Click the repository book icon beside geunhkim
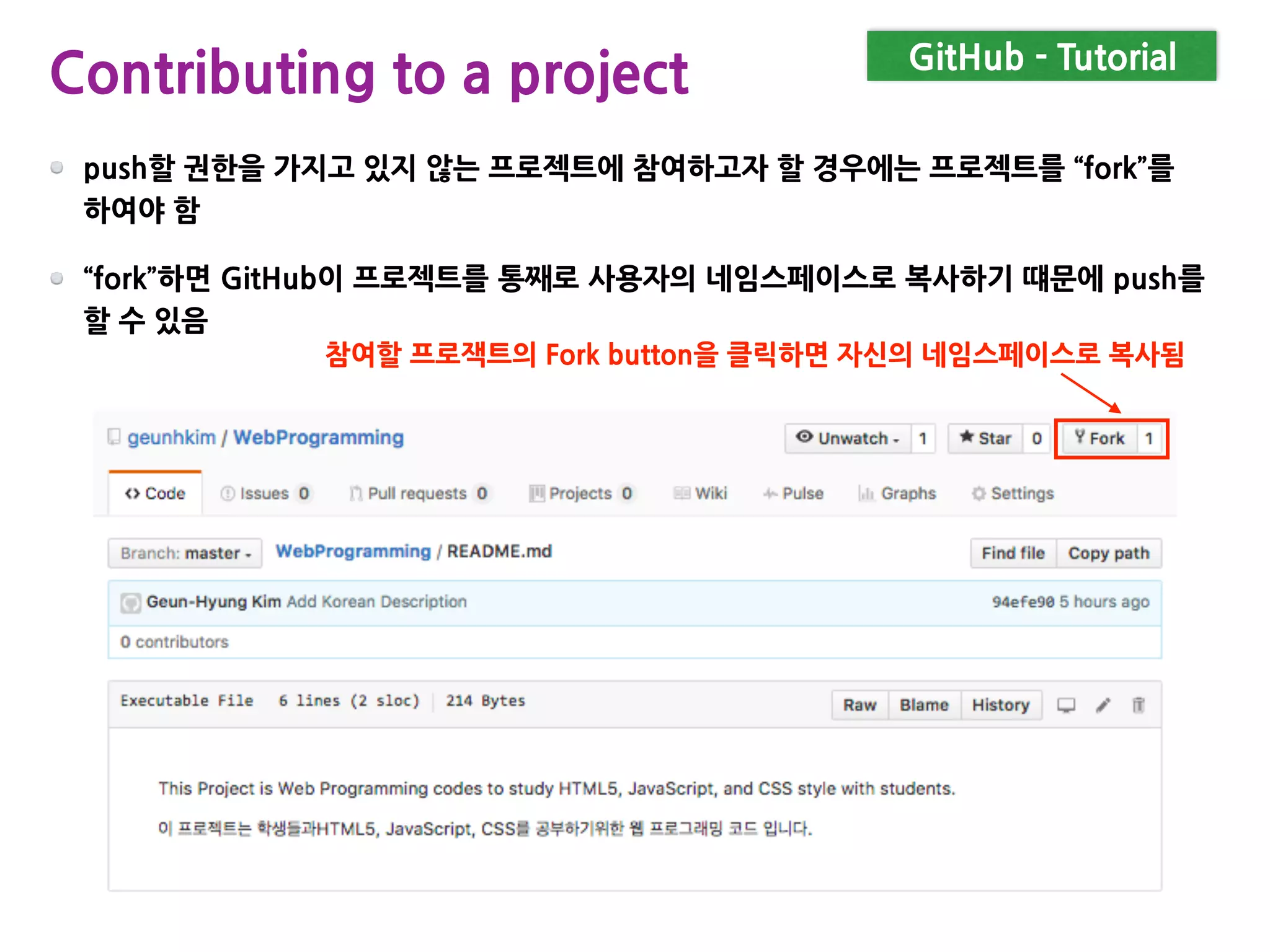 pos(114,437)
